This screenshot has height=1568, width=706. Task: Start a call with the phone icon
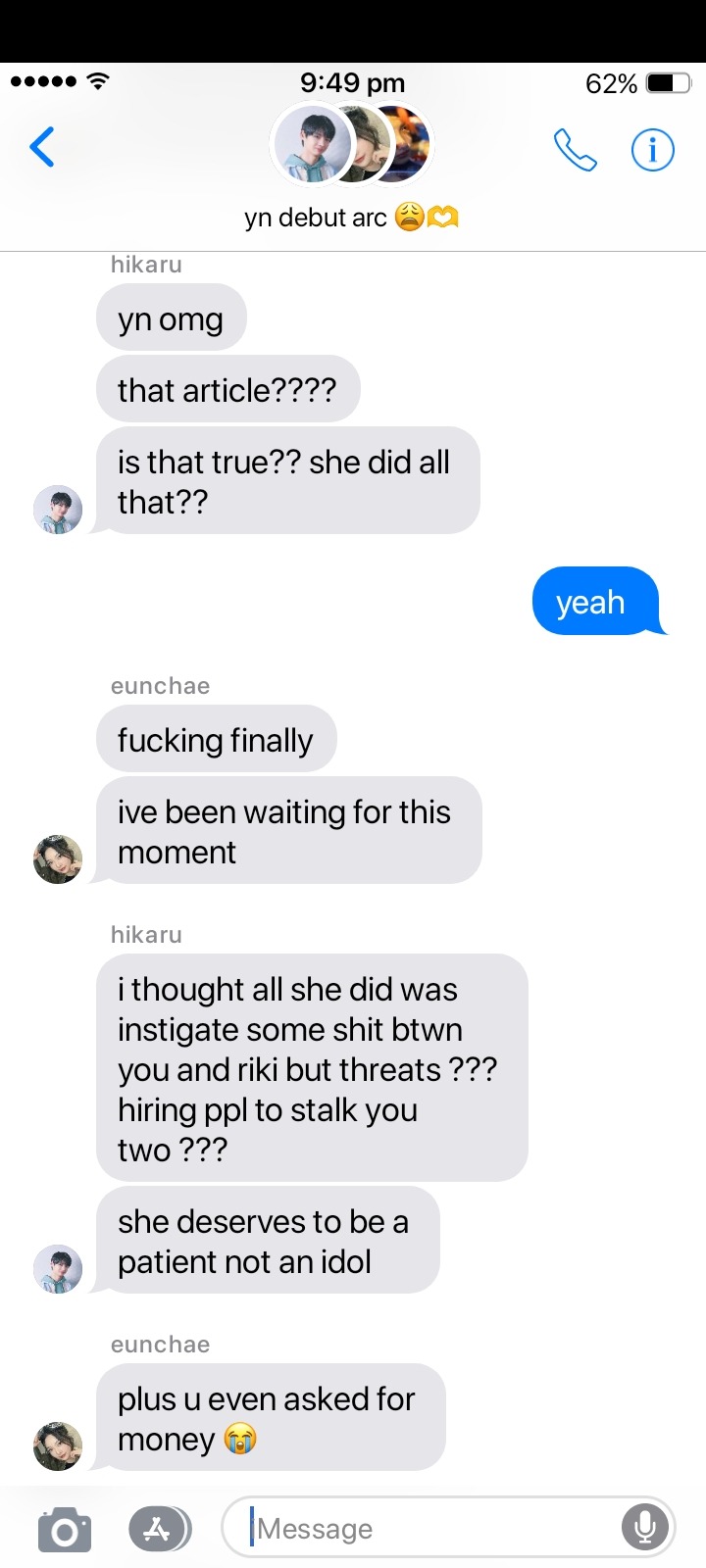(x=575, y=150)
